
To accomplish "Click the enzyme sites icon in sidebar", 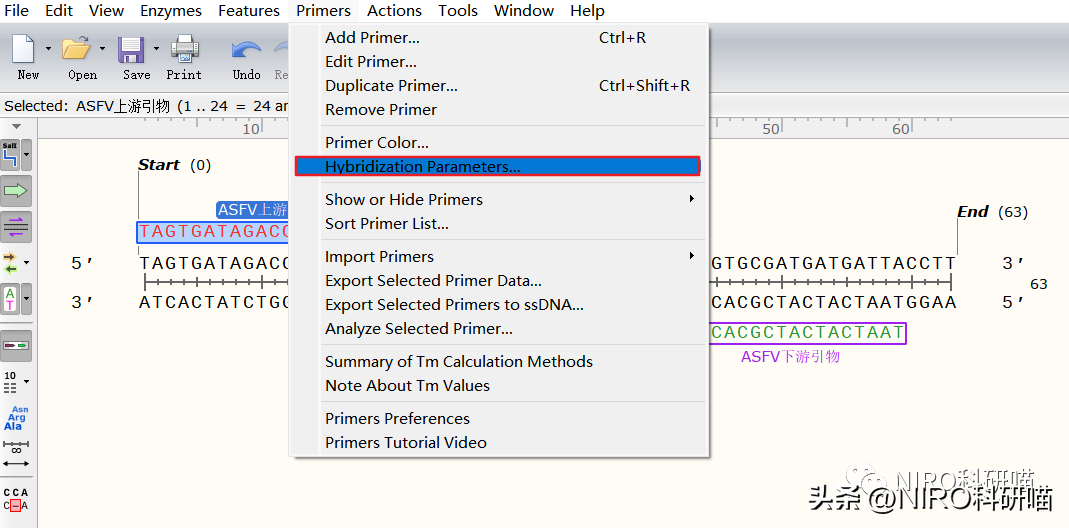I will (11, 155).
